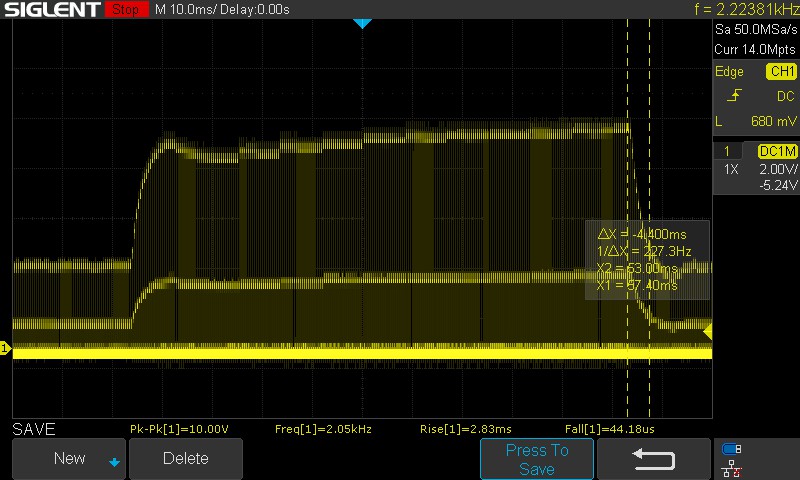Click the yellow trigger level arrow on right edge
This screenshot has height=480, width=800.
pyautogui.click(x=707, y=331)
